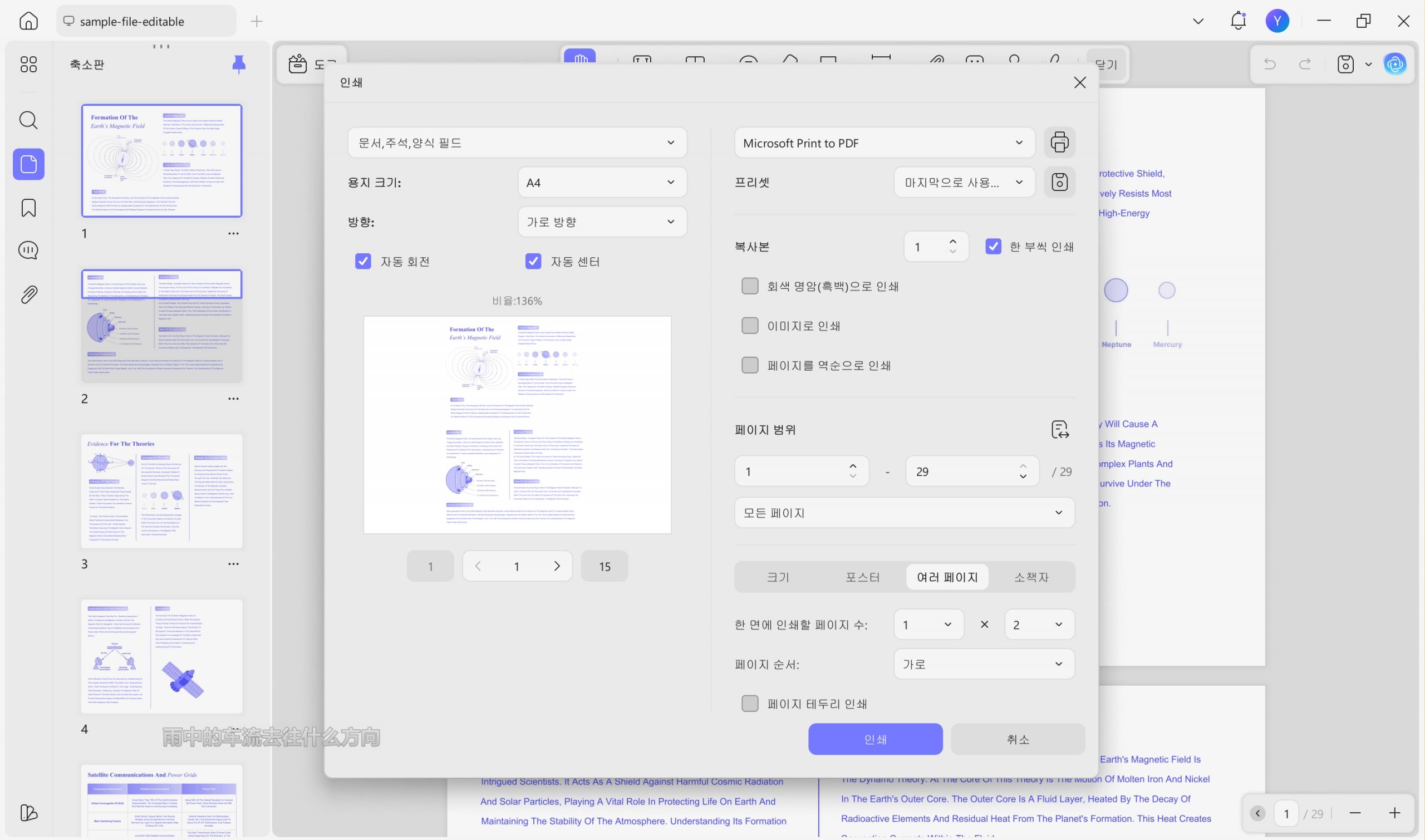
Task: Expand the 용지 크기 A4 dropdown
Action: click(x=602, y=182)
